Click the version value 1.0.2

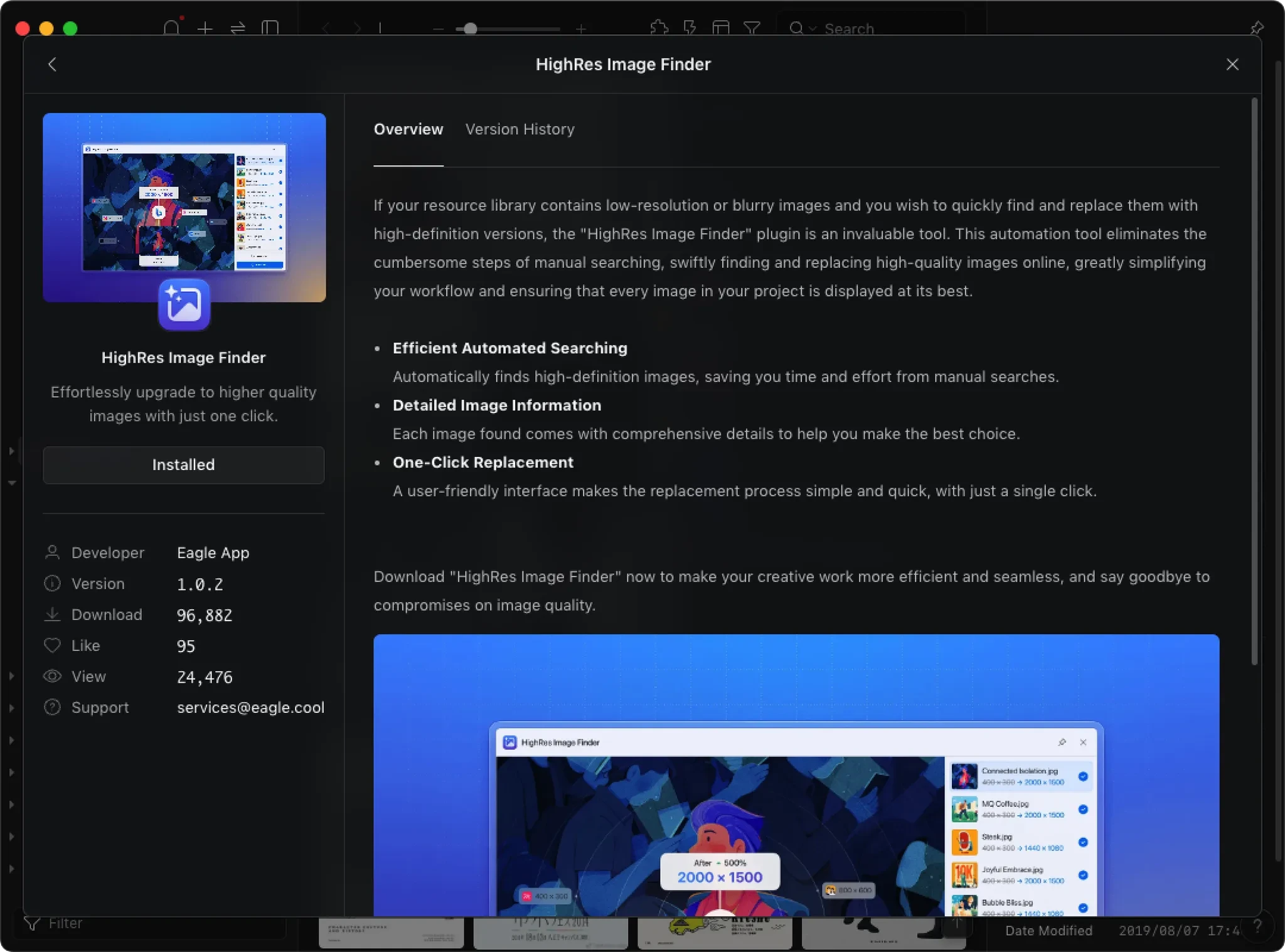[200, 584]
